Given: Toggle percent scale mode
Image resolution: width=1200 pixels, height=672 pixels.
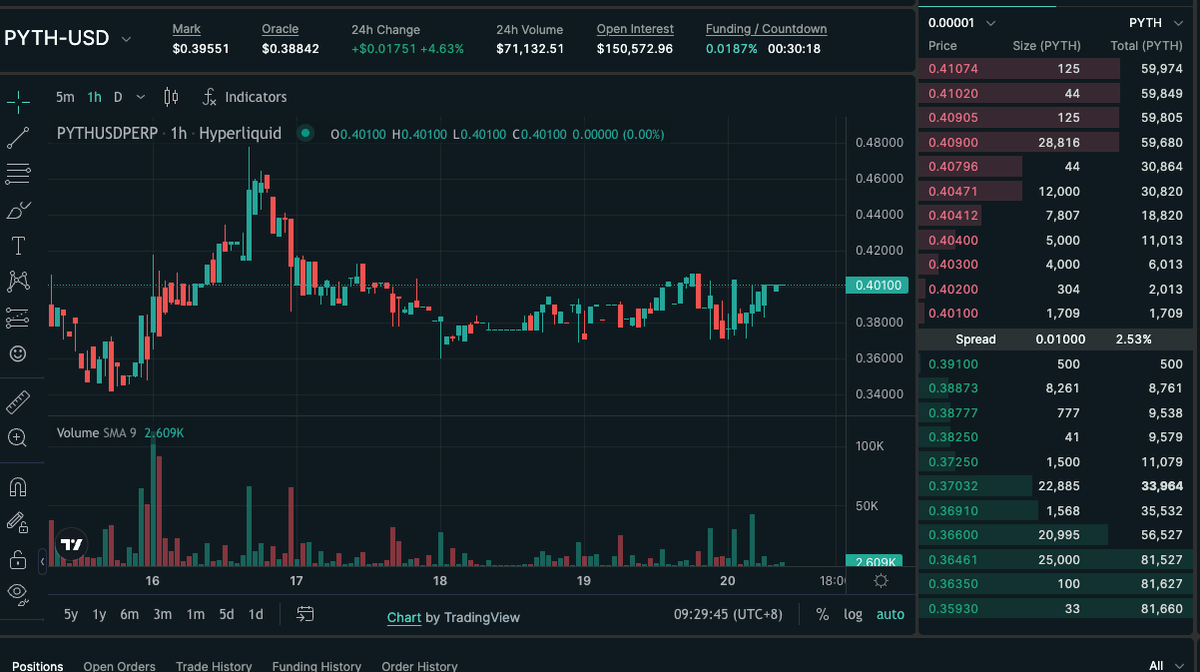Looking at the screenshot, I should pyautogui.click(x=822, y=615).
